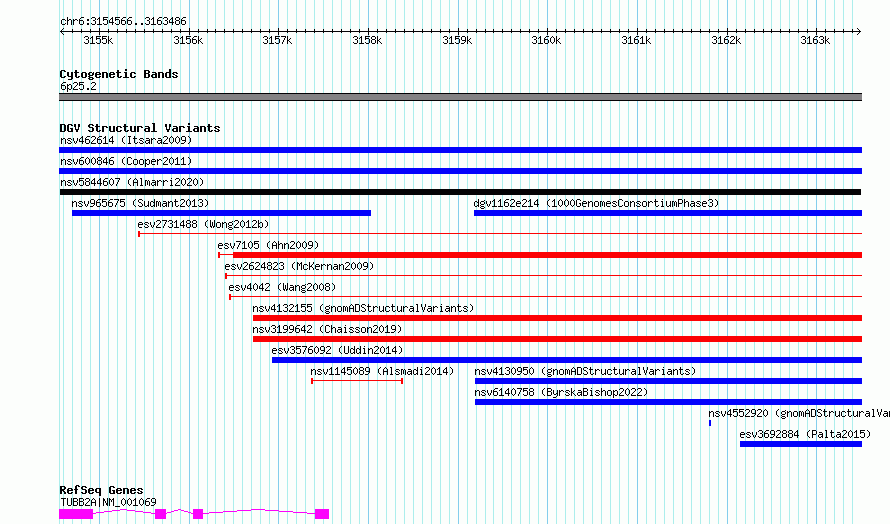Click the 6p25.2 cytogenetic band bar
This screenshot has width=890, height=524.
click(460, 97)
